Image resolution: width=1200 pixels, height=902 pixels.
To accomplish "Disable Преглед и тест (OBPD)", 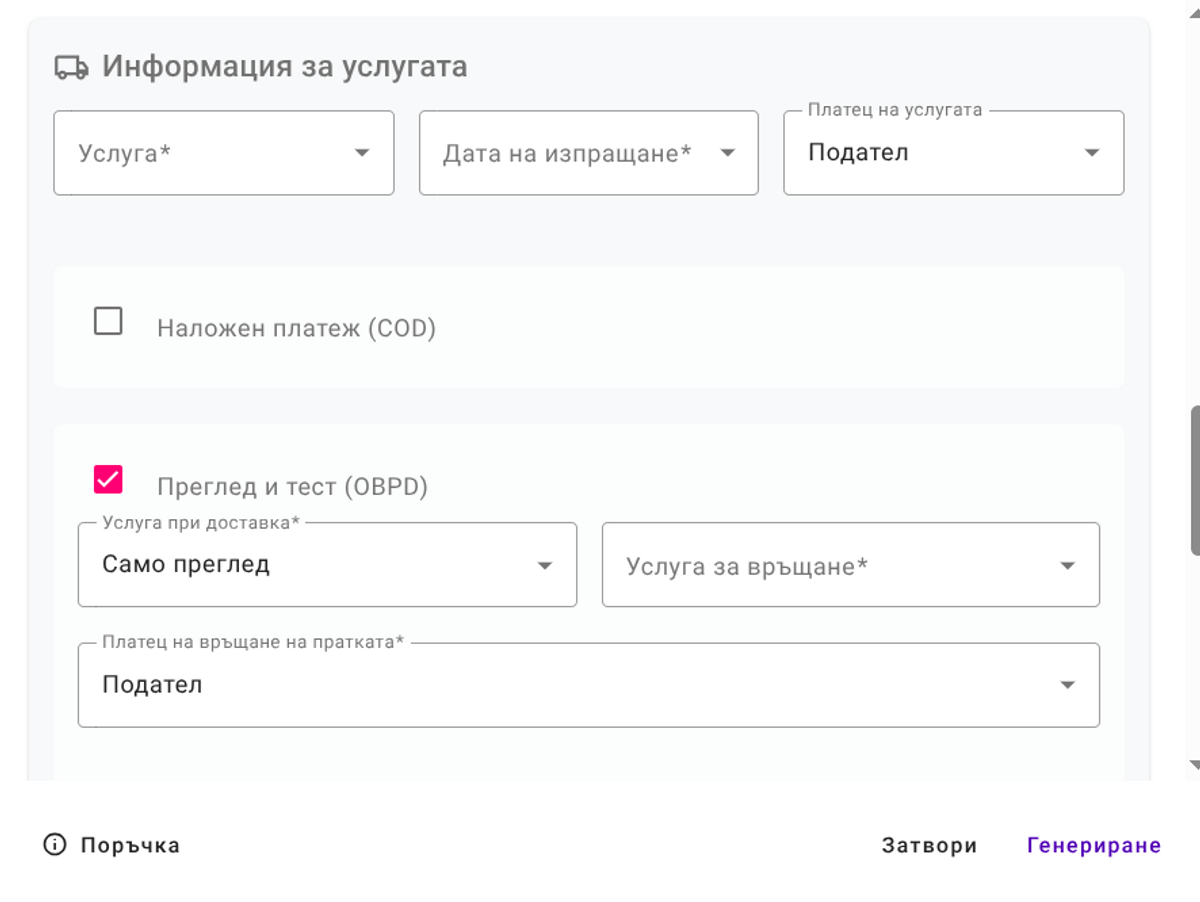I will pyautogui.click(x=110, y=479).
